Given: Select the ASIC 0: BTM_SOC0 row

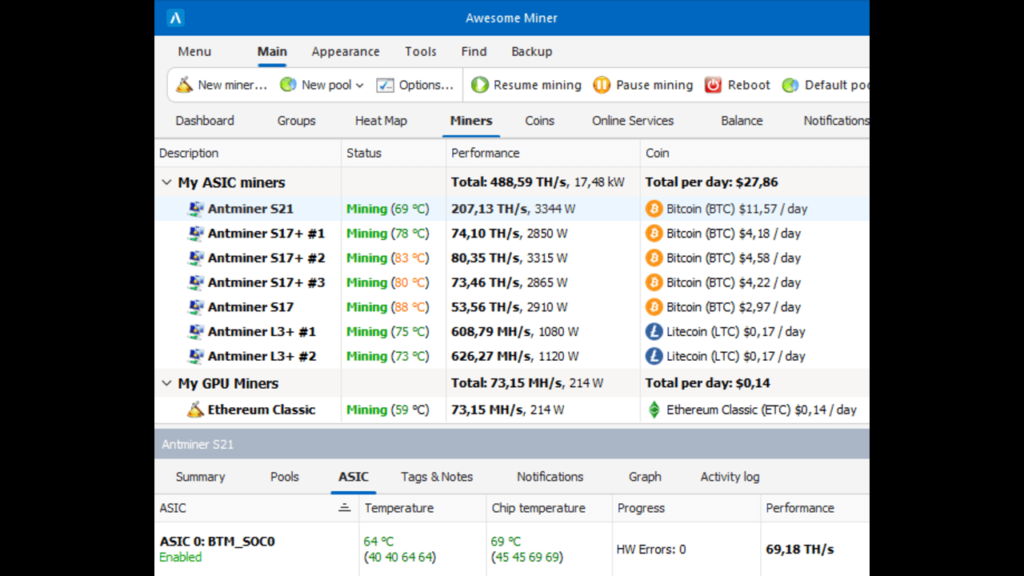Looking at the screenshot, I should pos(512,549).
